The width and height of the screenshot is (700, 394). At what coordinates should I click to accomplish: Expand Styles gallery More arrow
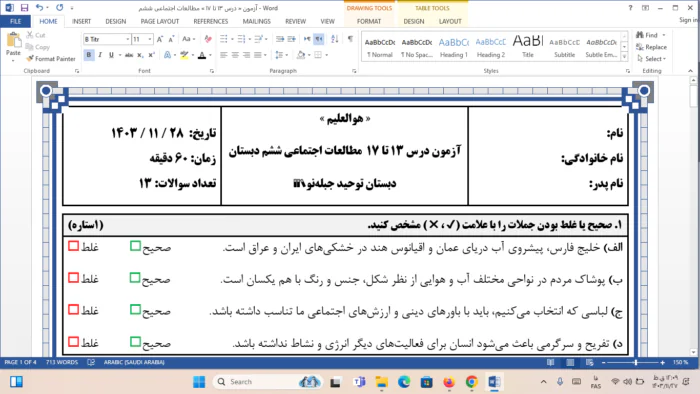coord(624,57)
